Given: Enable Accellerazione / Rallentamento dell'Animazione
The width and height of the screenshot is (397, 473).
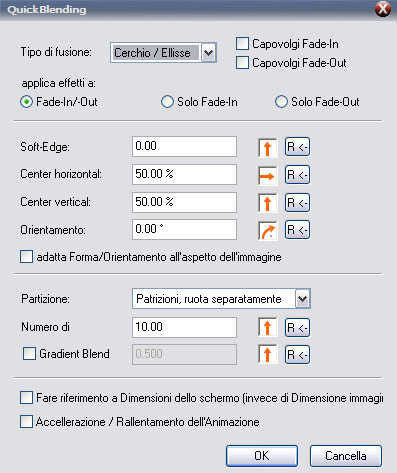Looking at the screenshot, I should (x=26, y=421).
